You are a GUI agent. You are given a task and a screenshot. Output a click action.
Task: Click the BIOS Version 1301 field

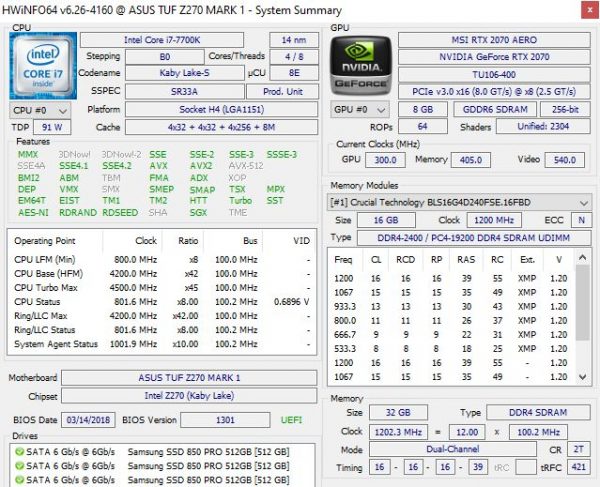225,420
